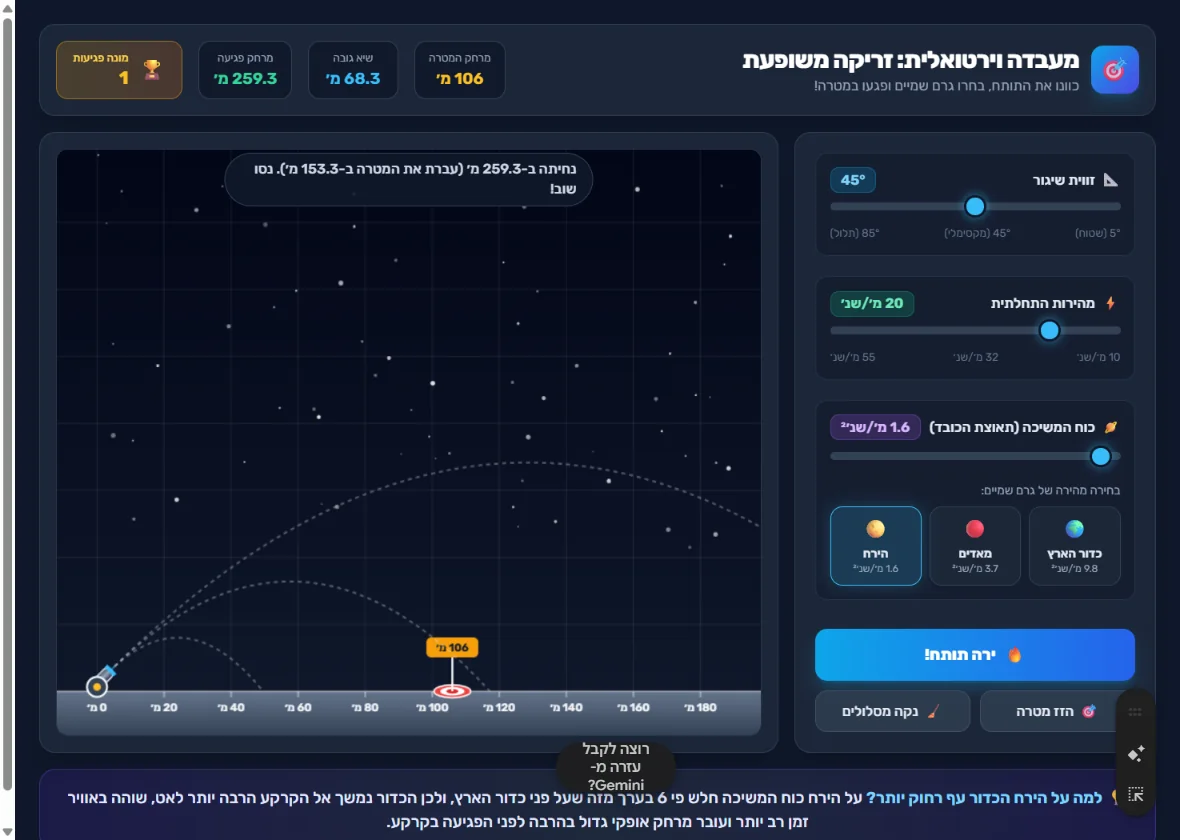The image size is (1180, 840).
Task: Click the grip dots handle on the floating toolbar
Action: pyautogui.click(x=1136, y=712)
